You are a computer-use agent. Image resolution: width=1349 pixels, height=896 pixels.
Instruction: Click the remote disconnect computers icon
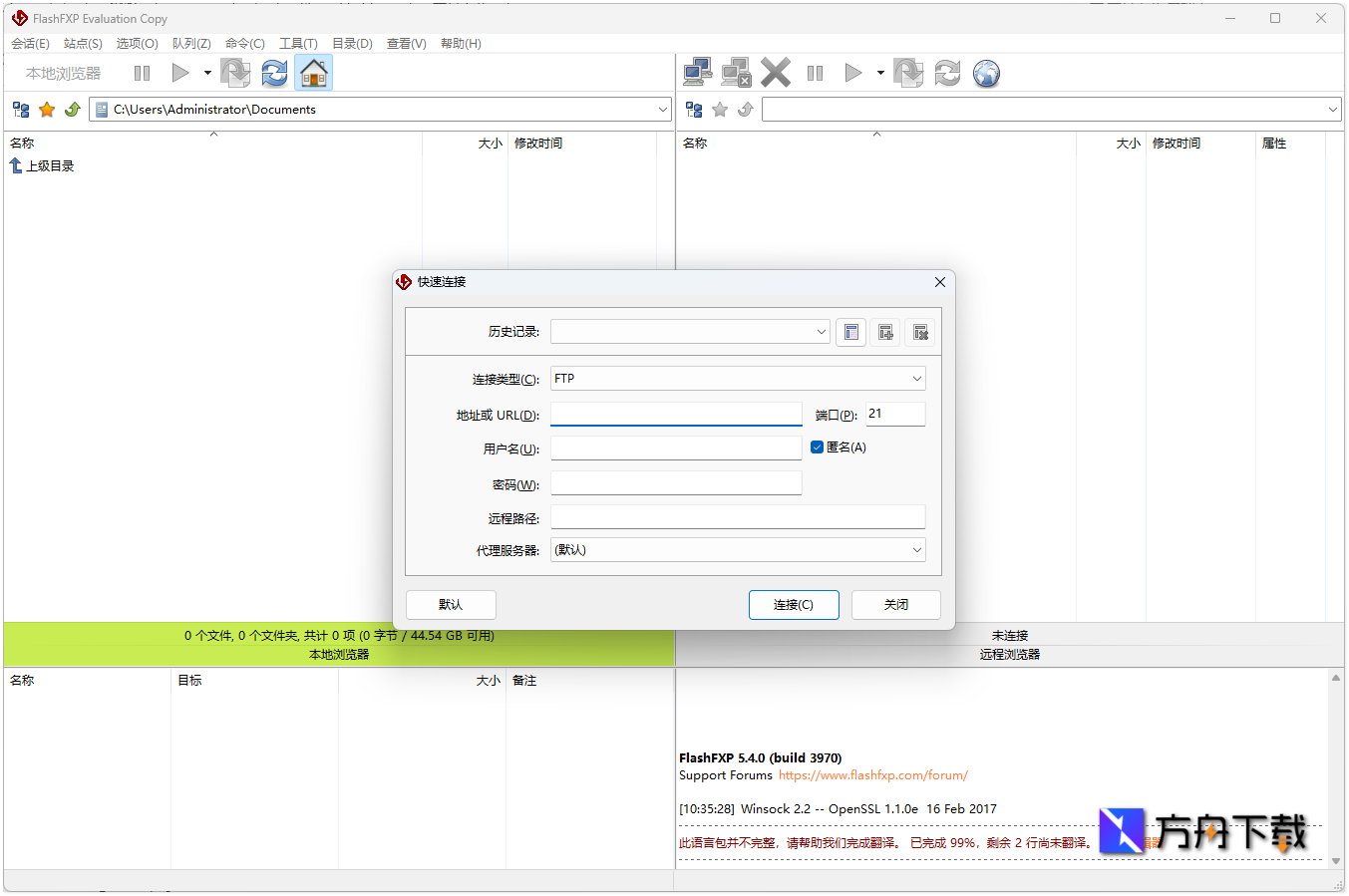[x=736, y=73]
